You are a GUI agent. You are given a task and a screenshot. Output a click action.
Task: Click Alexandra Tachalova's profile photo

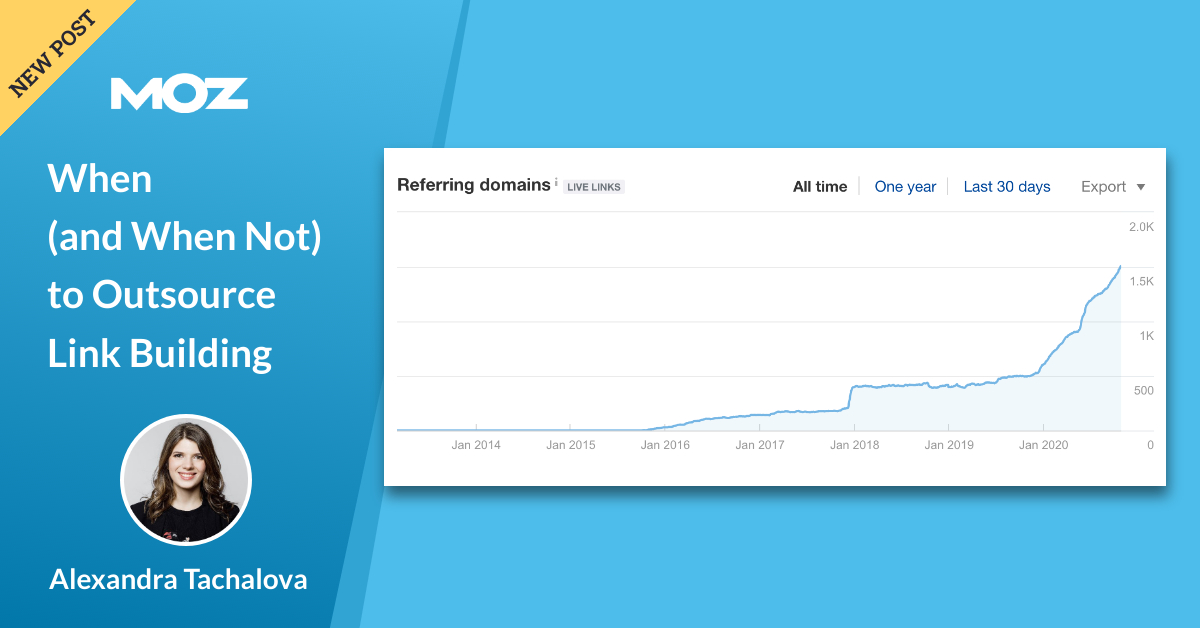pos(186,480)
